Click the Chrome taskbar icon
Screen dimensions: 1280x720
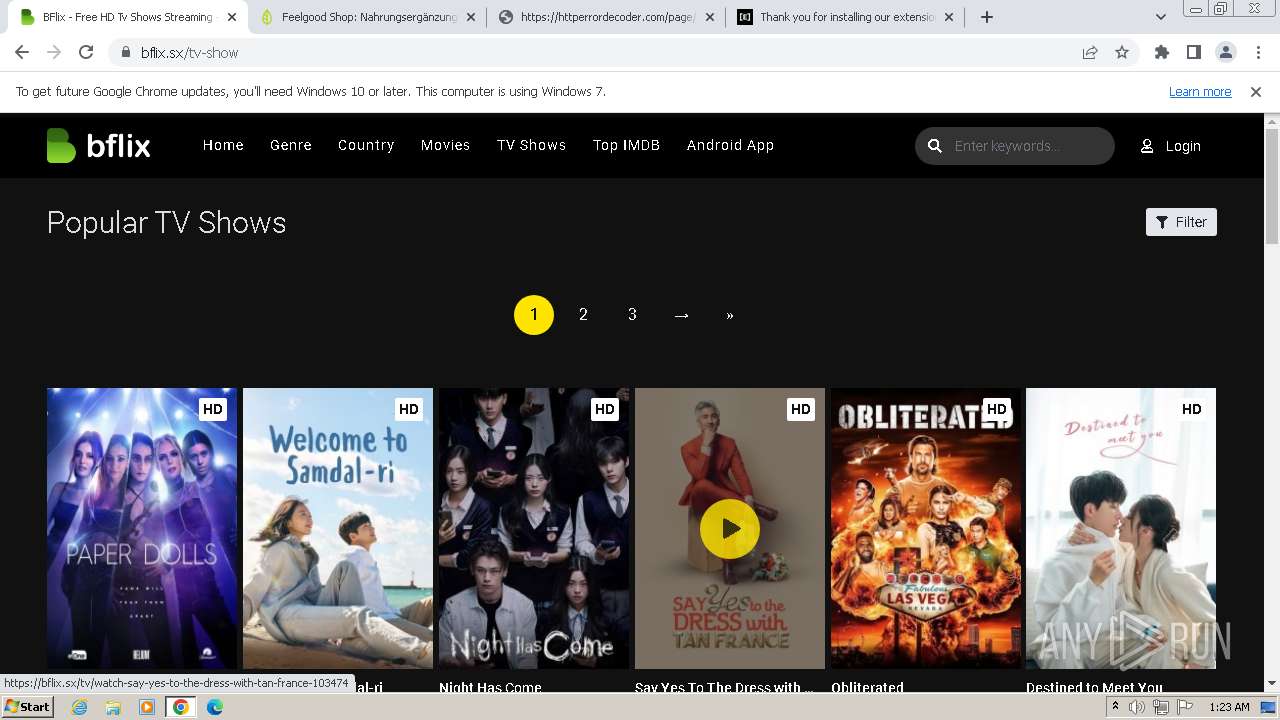coord(181,707)
